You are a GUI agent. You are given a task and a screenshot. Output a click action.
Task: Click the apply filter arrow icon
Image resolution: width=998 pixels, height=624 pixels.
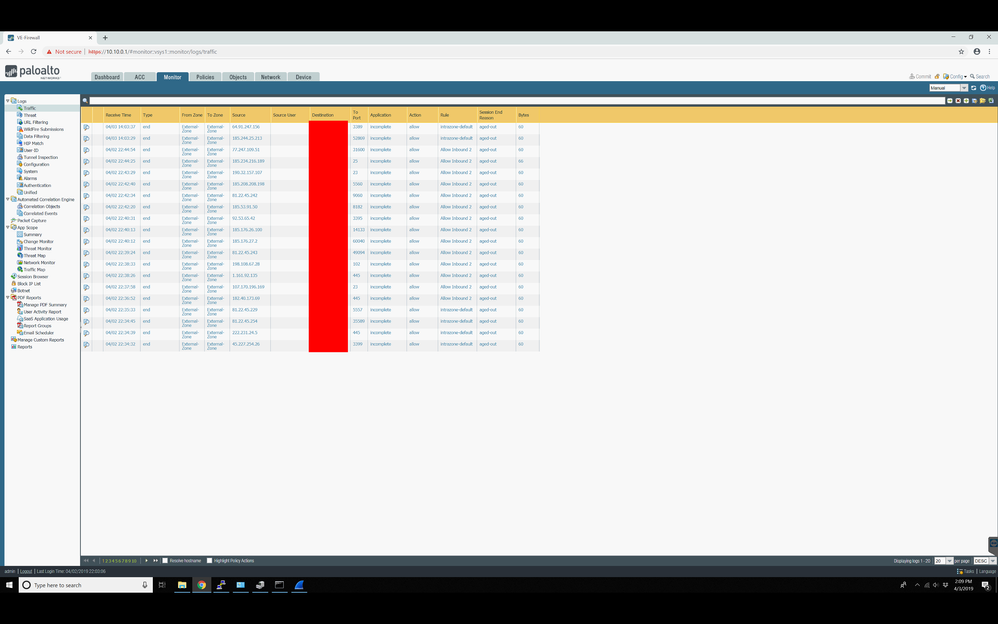pyautogui.click(x=950, y=101)
